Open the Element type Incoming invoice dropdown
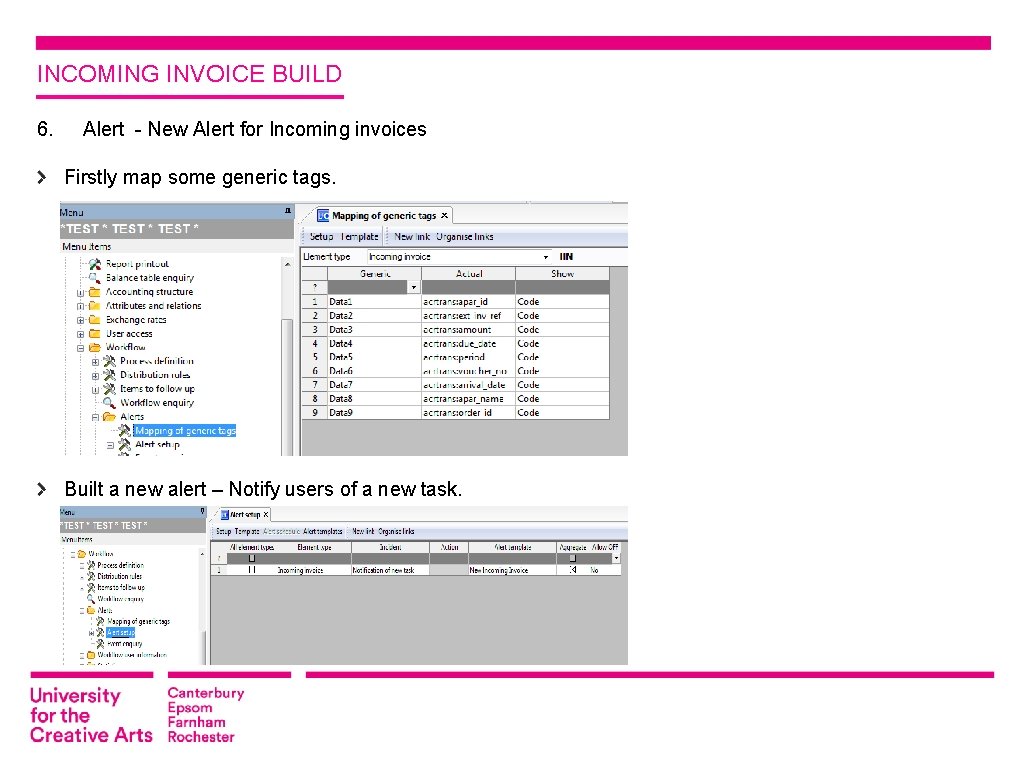The height and width of the screenshot is (768, 1024). pyautogui.click(x=546, y=257)
